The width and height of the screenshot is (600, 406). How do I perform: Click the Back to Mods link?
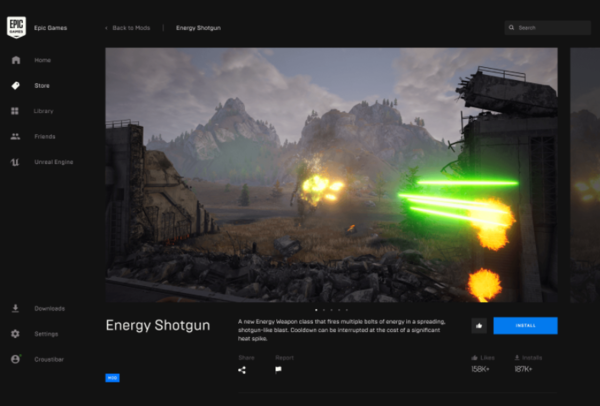click(131, 28)
